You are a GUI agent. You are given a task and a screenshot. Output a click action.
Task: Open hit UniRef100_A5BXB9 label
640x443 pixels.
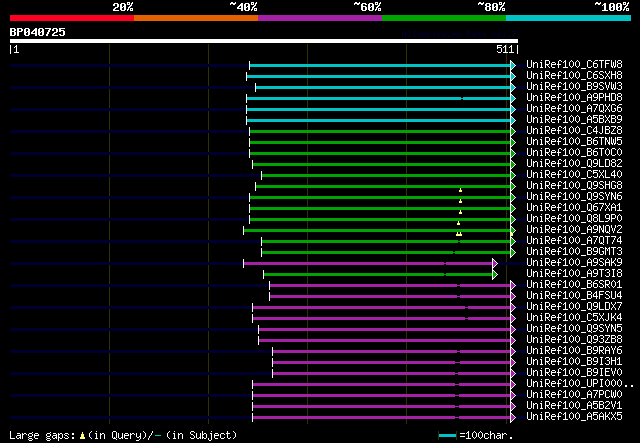coord(574,120)
